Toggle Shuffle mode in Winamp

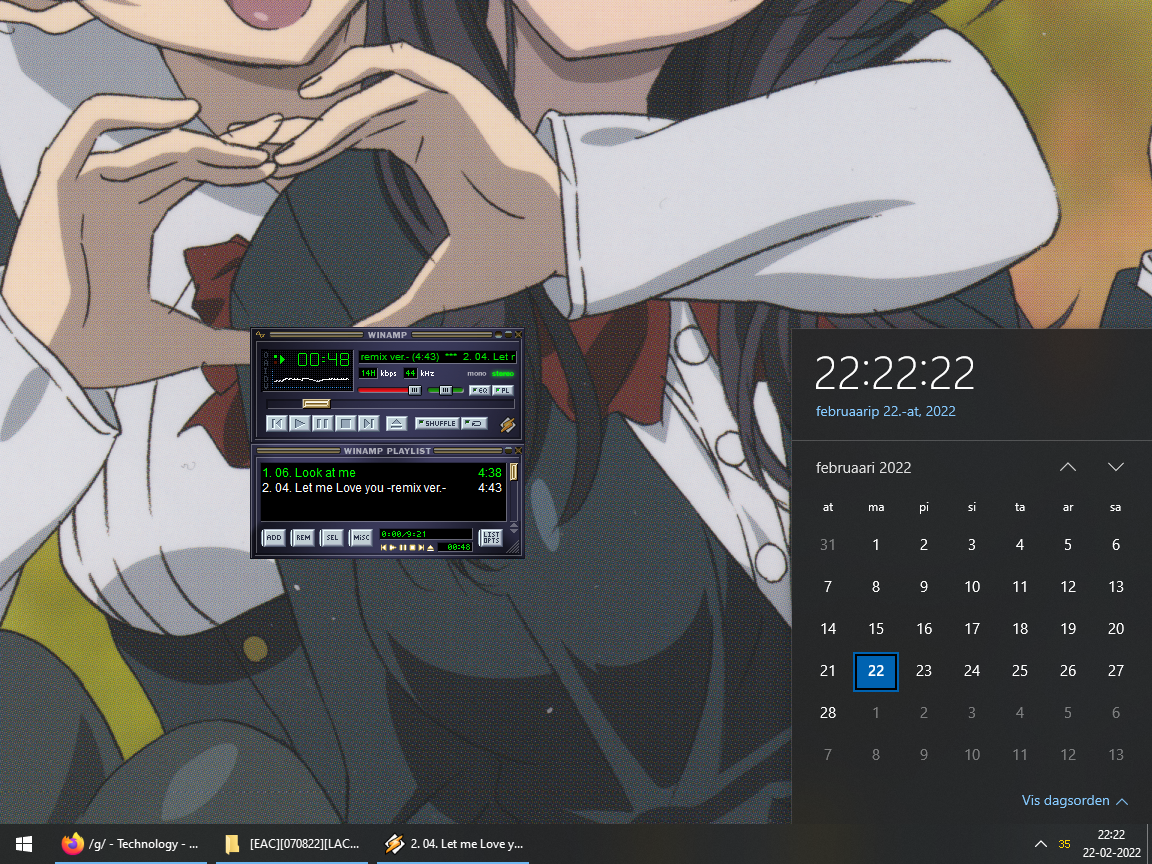click(437, 423)
